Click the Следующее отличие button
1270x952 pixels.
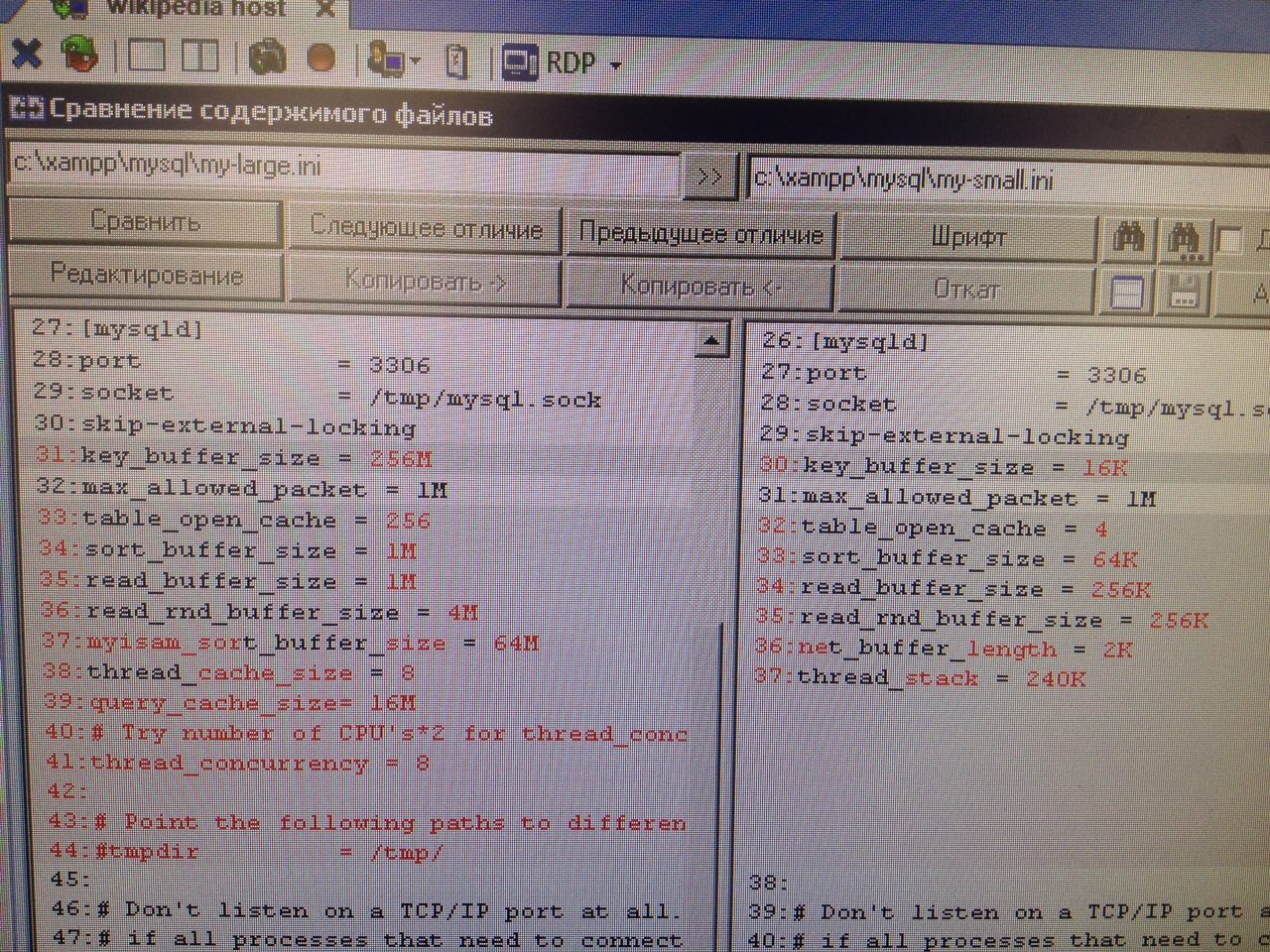(x=426, y=229)
